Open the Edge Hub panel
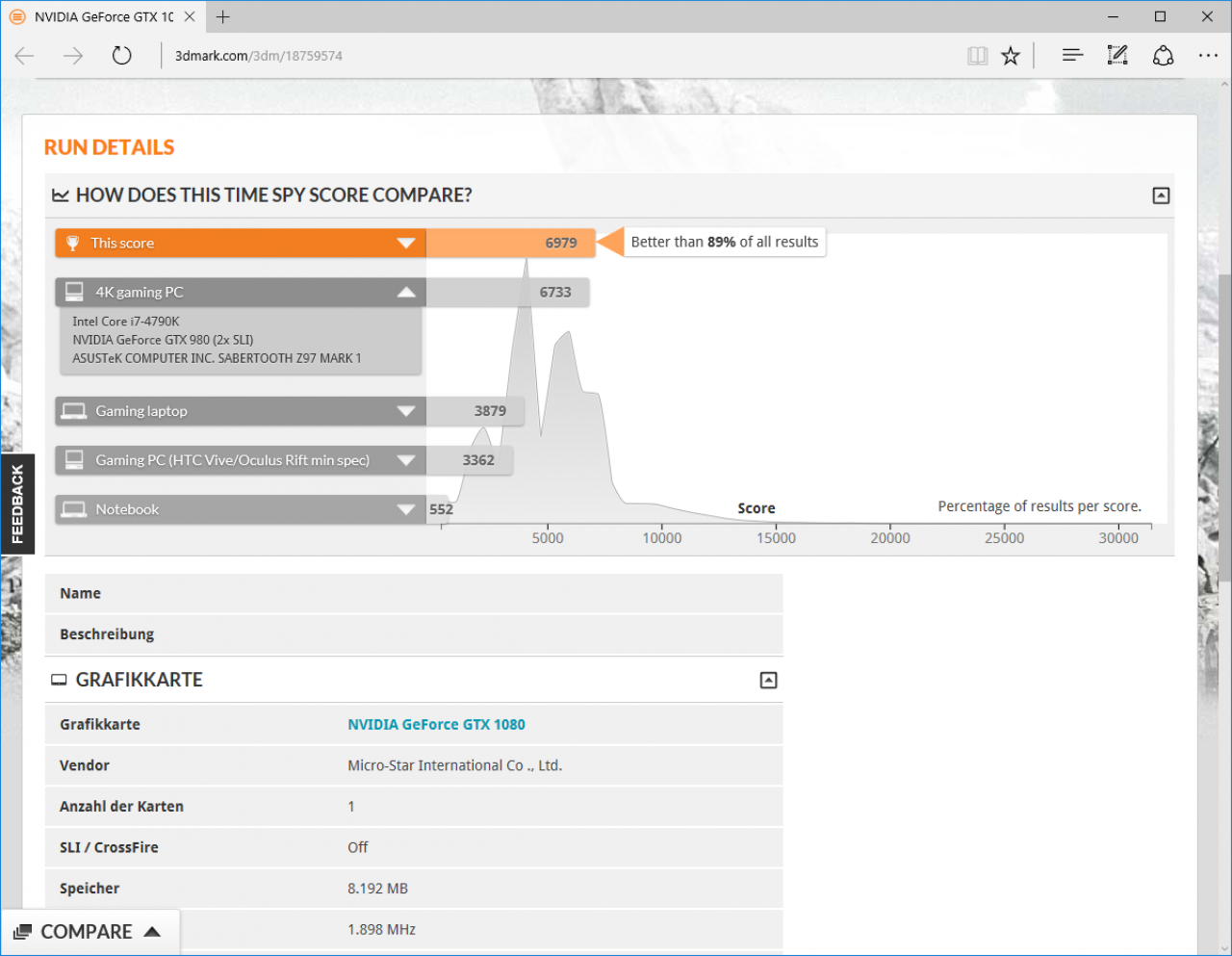Screen dimensions: 1232x956 click(x=1072, y=55)
